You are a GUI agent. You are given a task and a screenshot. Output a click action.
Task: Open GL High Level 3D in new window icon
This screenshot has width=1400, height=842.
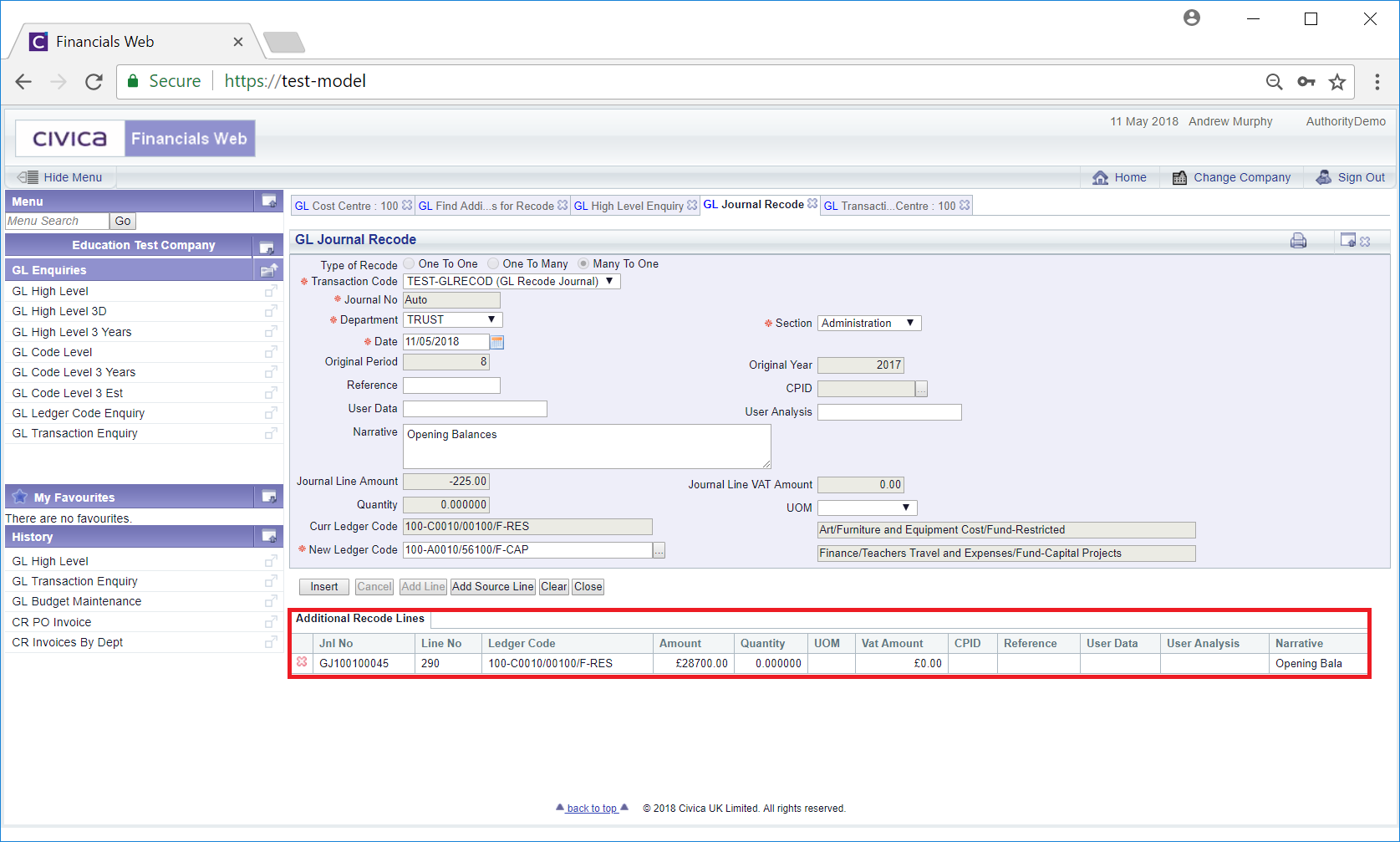click(x=271, y=311)
